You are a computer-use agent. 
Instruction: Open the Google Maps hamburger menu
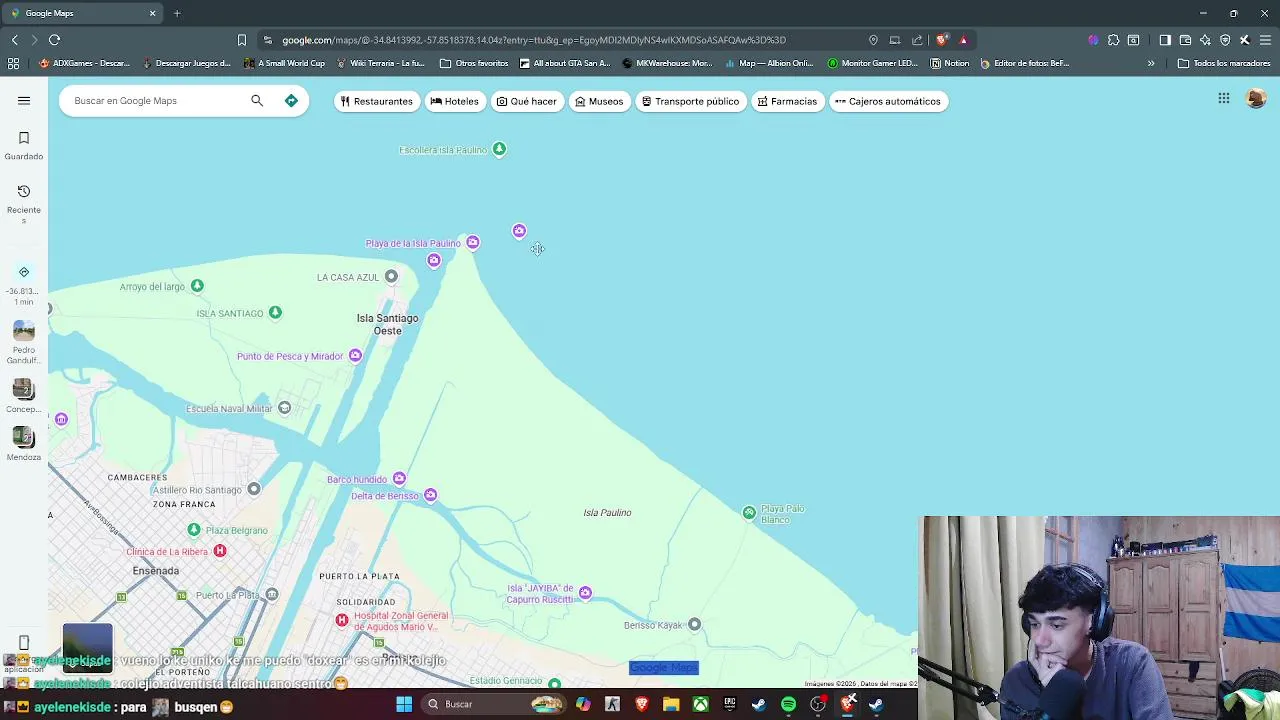tap(24, 100)
